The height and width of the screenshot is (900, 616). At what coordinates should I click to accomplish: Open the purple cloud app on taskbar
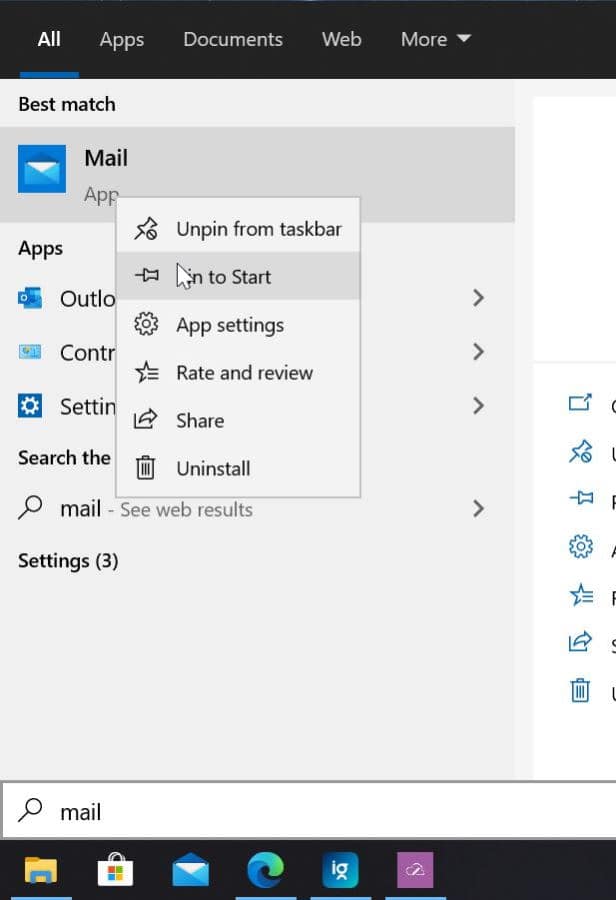coord(415,870)
